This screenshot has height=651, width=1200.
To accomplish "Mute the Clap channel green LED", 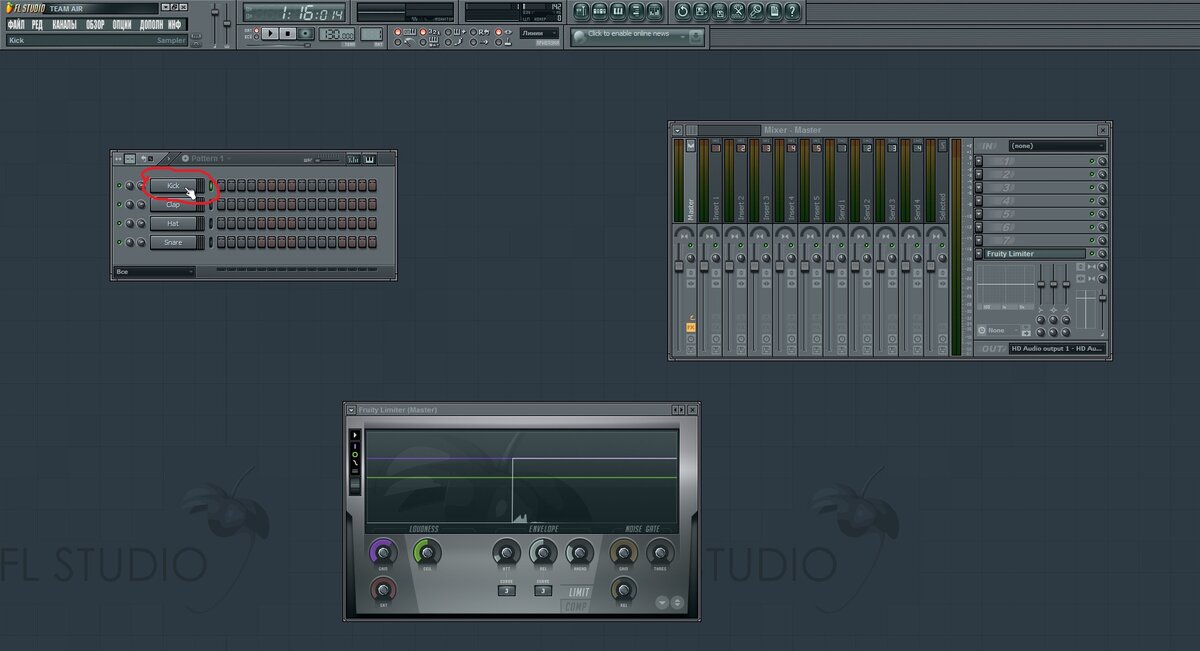I will pyautogui.click(x=119, y=205).
